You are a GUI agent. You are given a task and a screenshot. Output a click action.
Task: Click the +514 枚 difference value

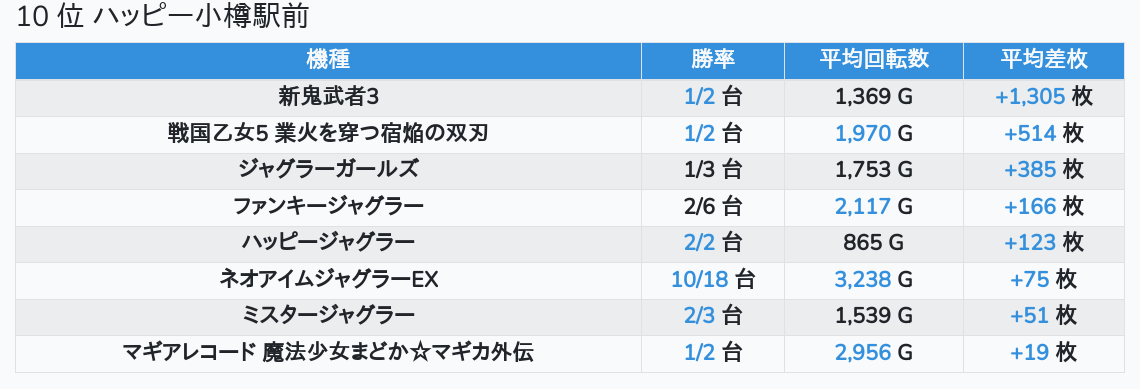(1043, 134)
